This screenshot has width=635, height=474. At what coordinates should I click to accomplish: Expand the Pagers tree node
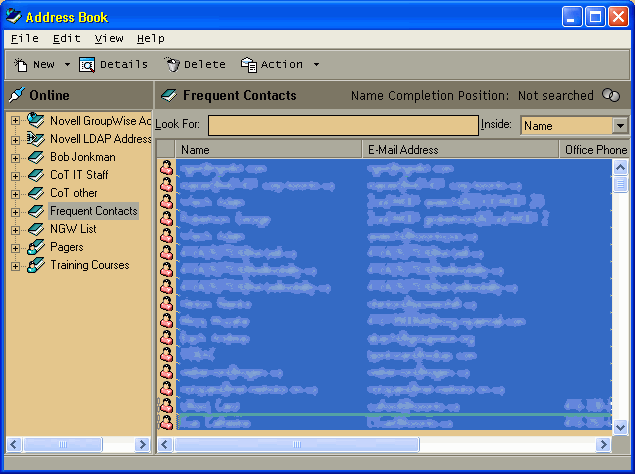pos(15,248)
